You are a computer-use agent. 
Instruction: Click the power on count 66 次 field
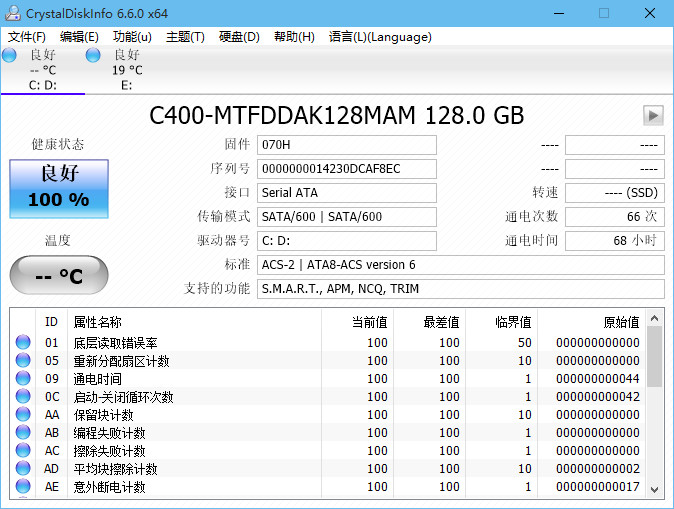point(615,217)
